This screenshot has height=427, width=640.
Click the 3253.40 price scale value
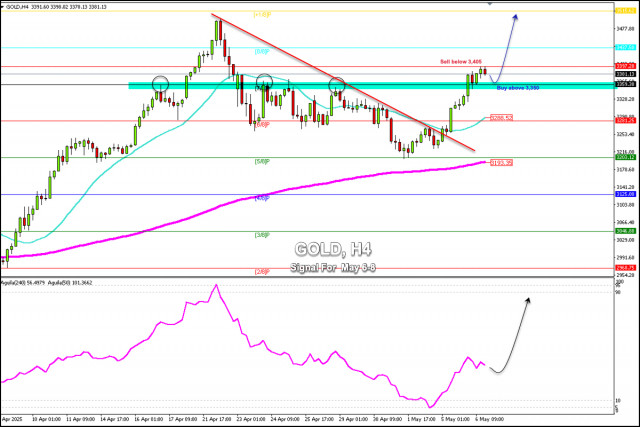pos(626,134)
